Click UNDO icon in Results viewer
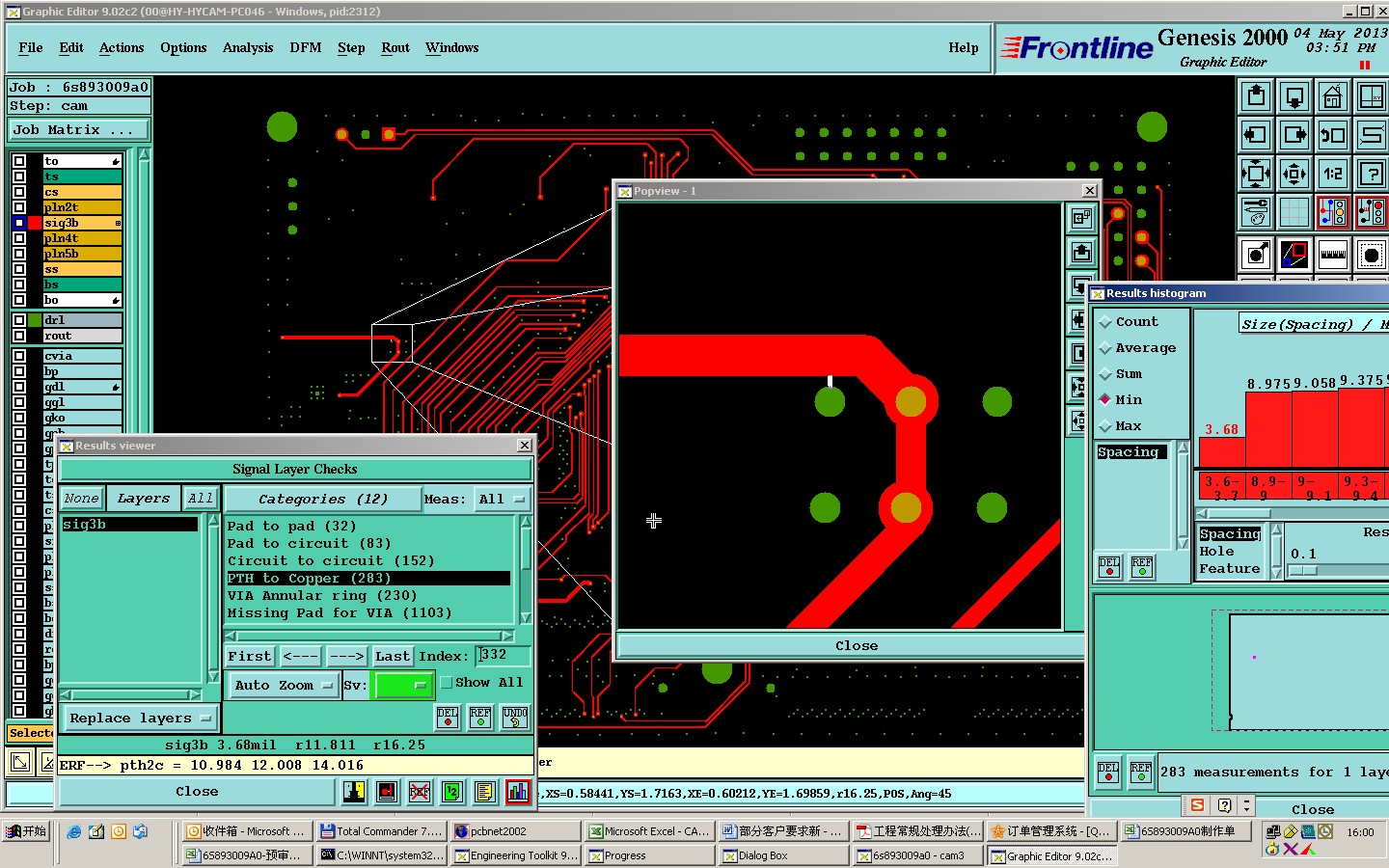 point(514,717)
